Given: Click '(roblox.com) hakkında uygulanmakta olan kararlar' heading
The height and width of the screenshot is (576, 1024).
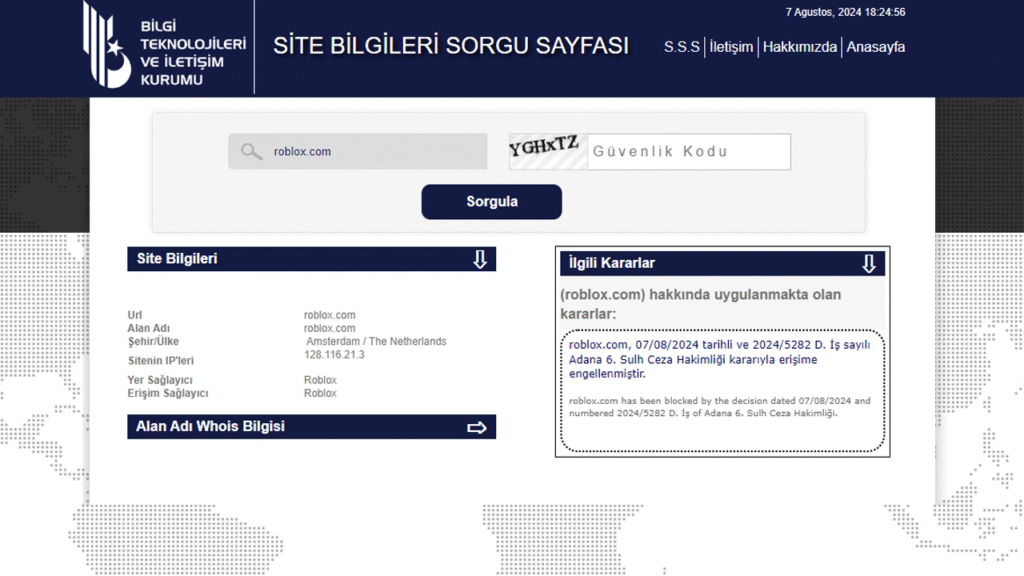Looking at the screenshot, I should click(700, 304).
